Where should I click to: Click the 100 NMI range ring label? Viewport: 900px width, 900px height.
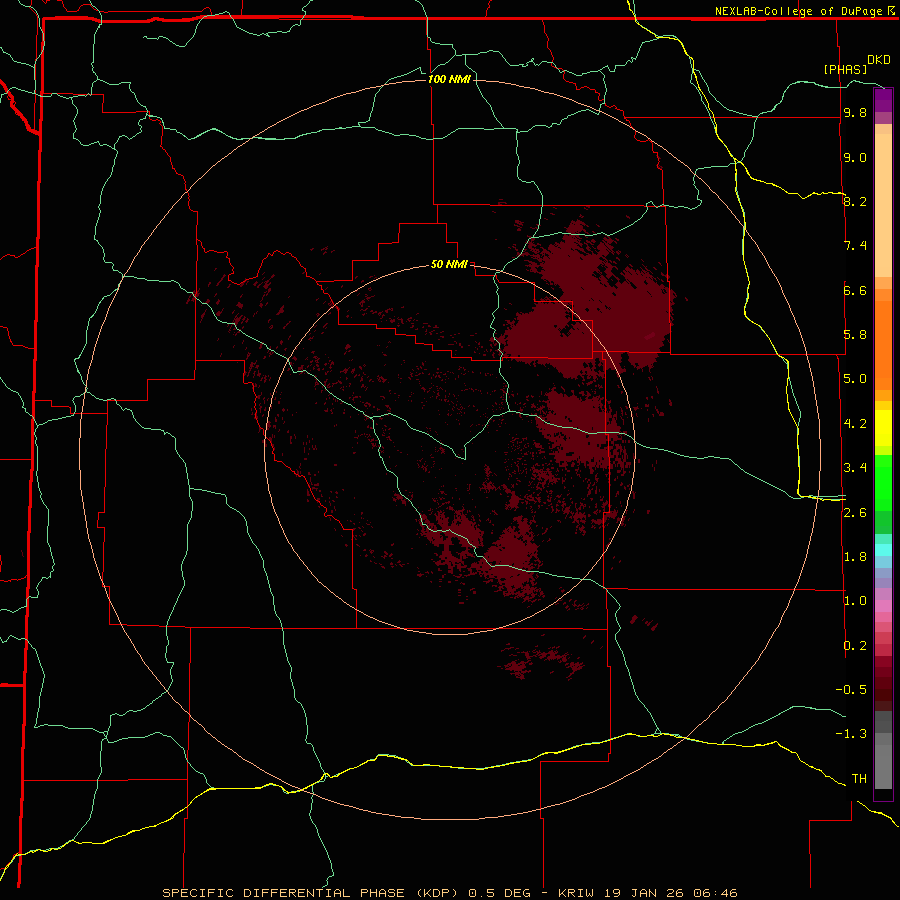(x=449, y=79)
